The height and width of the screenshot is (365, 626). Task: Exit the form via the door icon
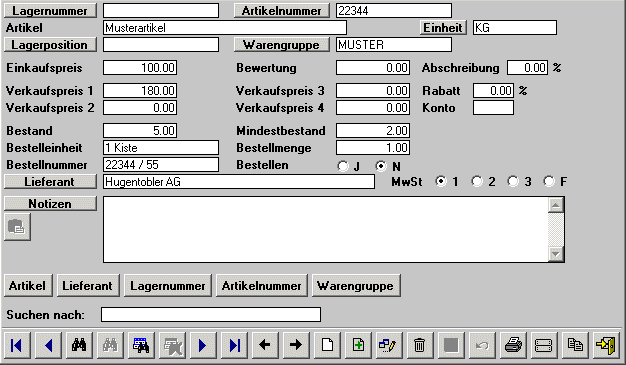(606, 345)
